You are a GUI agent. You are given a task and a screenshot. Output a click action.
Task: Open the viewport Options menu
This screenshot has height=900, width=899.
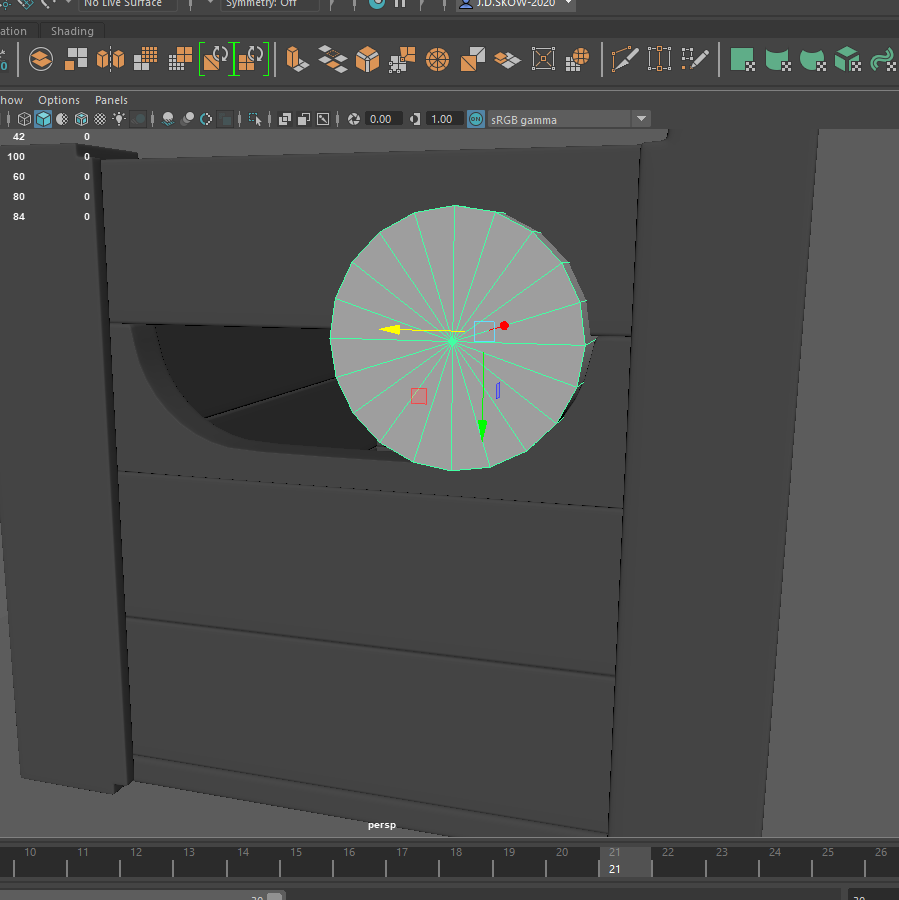point(59,100)
